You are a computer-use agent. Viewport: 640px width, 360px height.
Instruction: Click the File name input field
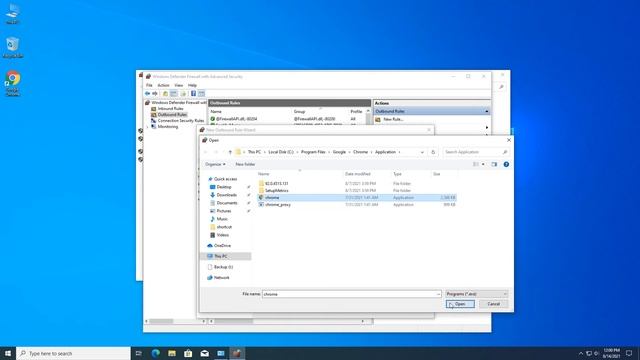[x=349, y=294]
